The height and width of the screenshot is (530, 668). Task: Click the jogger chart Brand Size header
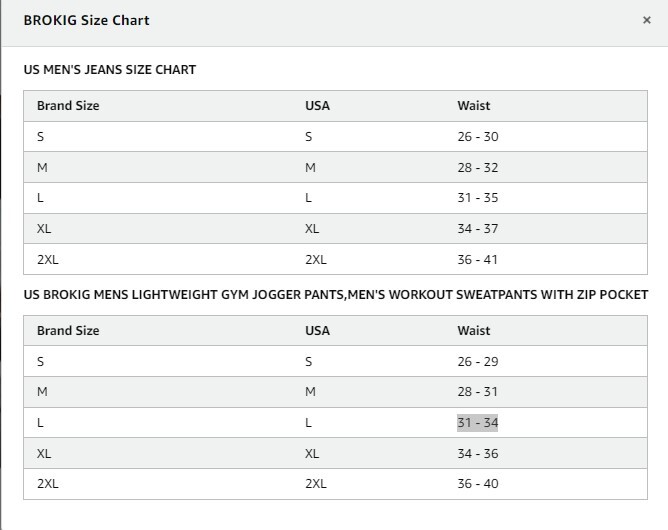click(x=68, y=331)
